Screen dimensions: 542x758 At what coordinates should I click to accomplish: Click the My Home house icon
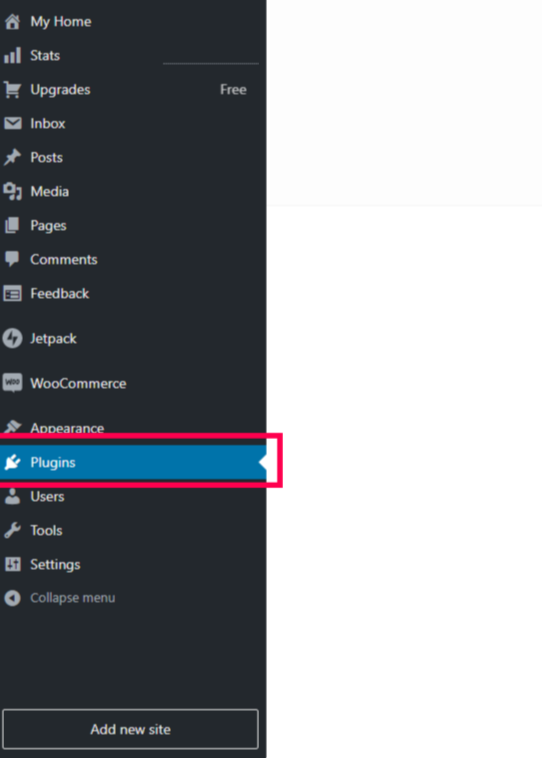(13, 22)
